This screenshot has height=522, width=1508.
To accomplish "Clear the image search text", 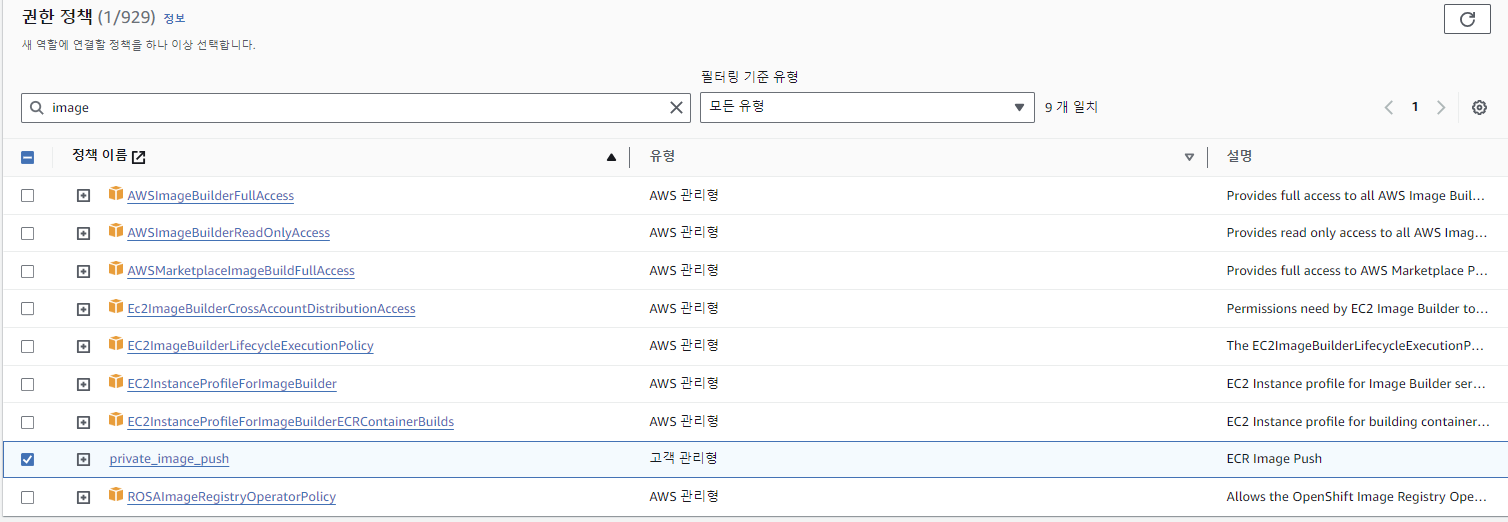I will (677, 108).
